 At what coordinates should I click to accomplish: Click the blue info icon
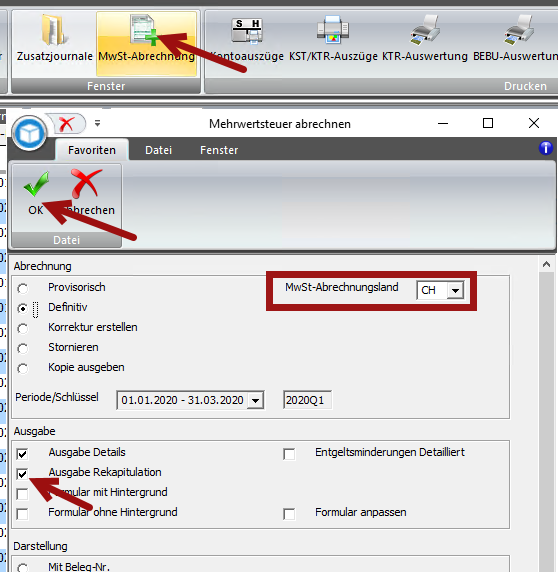(546, 148)
